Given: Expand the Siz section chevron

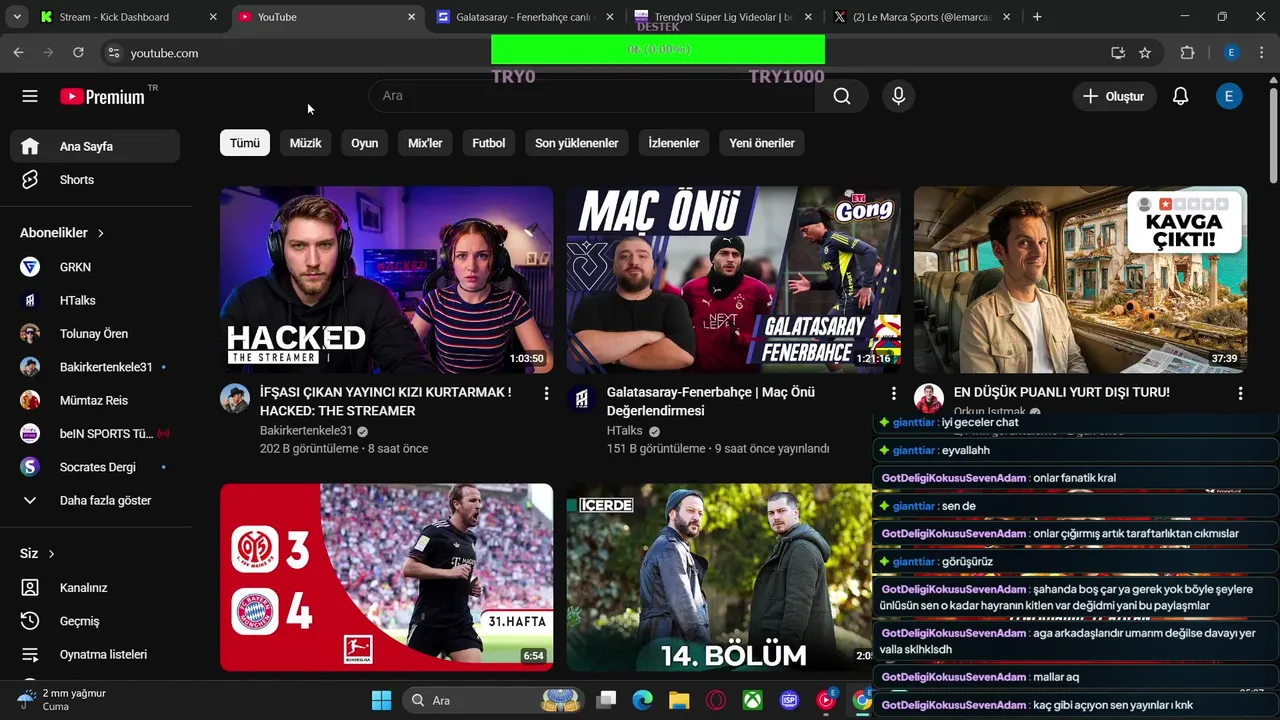Looking at the screenshot, I should pos(51,554).
